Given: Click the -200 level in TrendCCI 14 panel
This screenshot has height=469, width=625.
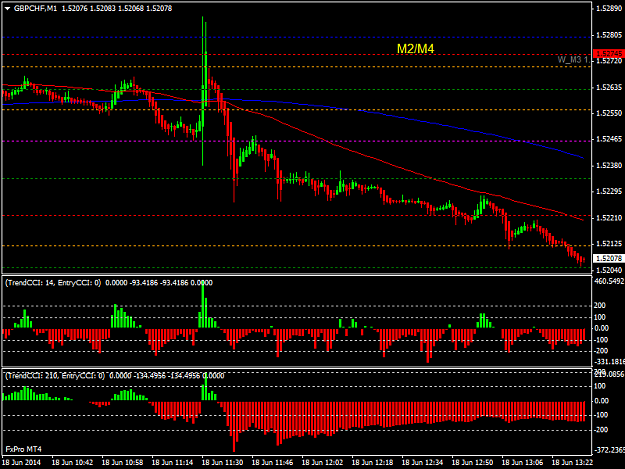Looking at the screenshot, I should click(x=601, y=351).
